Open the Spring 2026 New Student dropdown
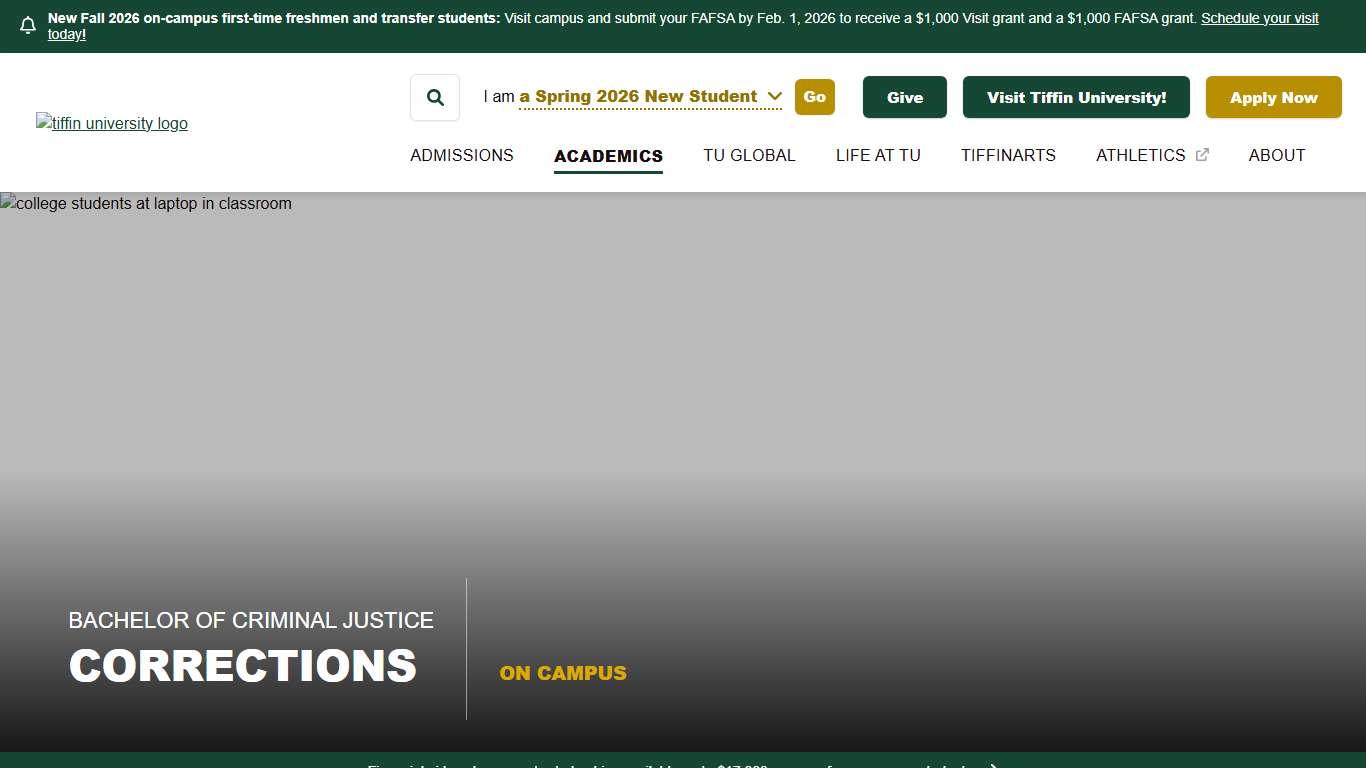 pos(640,96)
